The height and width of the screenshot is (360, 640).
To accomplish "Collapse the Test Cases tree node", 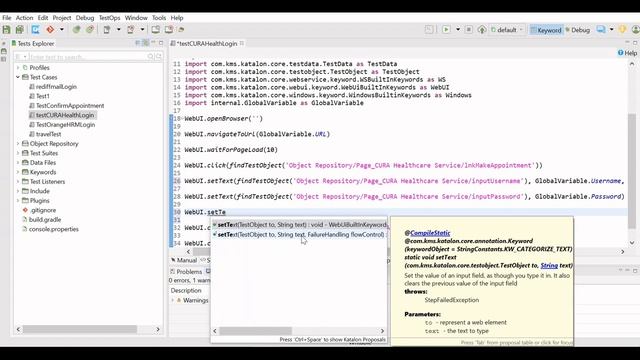I will (18, 77).
